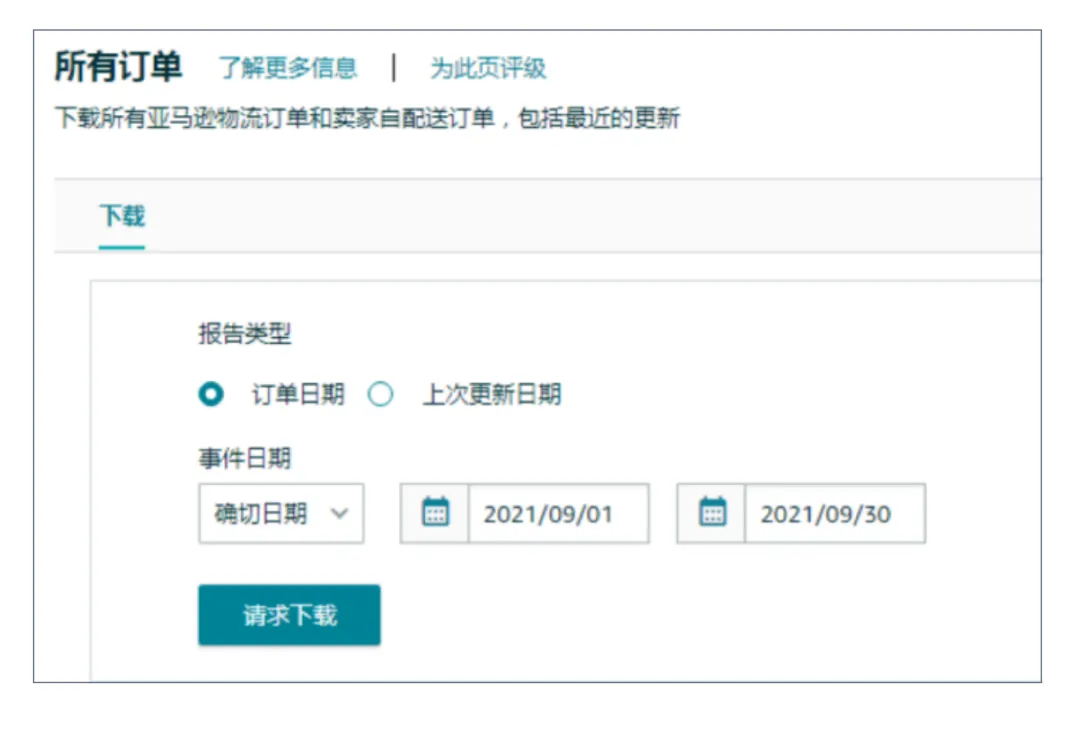Click the 请求下载 button
Image resolution: width=1080 pixels, height=732 pixels.
click(x=289, y=615)
